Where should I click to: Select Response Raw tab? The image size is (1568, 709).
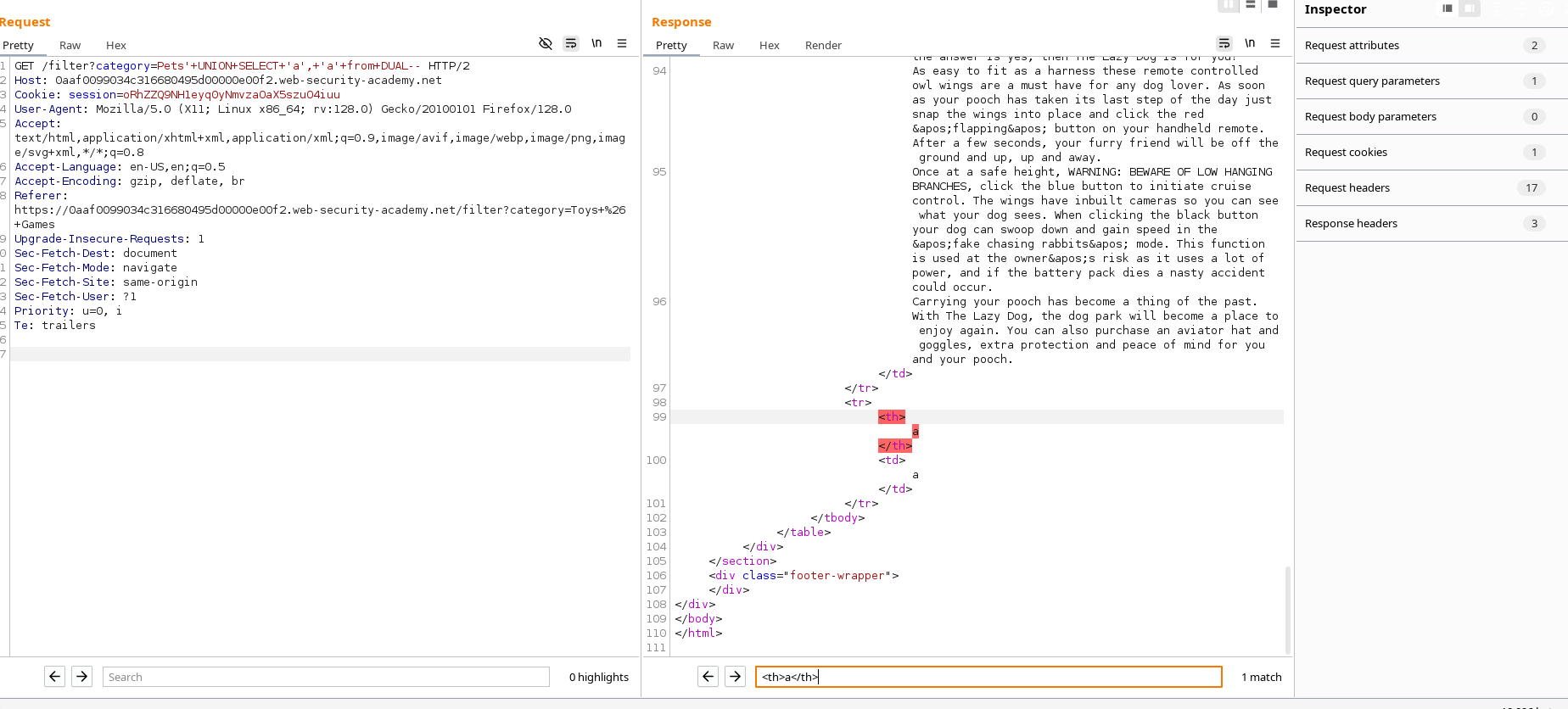tap(724, 45)
